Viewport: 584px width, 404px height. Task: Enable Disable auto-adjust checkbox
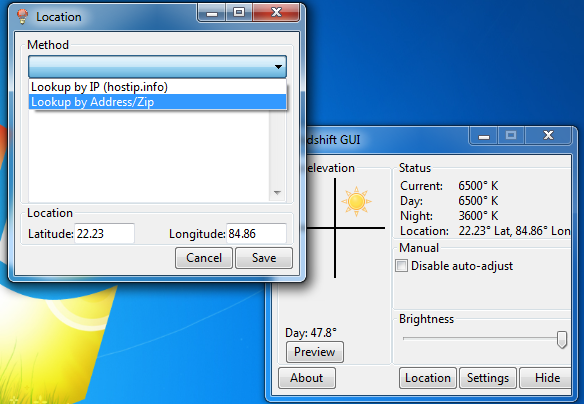click(401, 266)
